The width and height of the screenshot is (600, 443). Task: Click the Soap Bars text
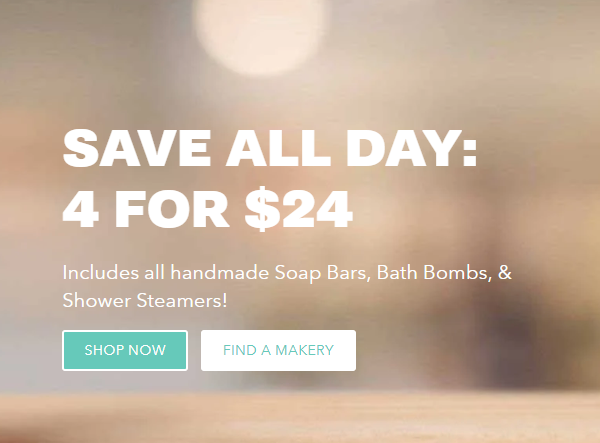point(323,273)
